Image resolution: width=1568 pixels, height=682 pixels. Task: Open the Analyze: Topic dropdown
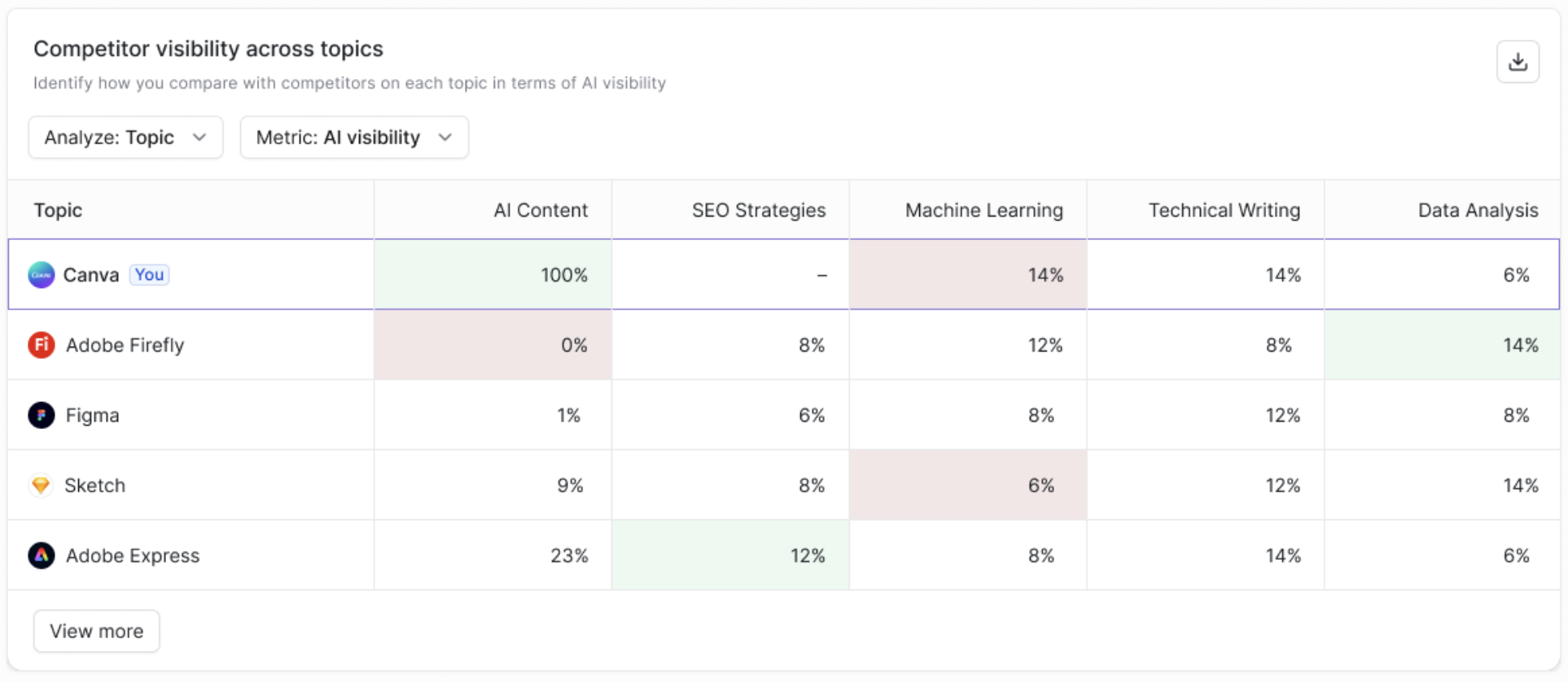coord(125,138)
